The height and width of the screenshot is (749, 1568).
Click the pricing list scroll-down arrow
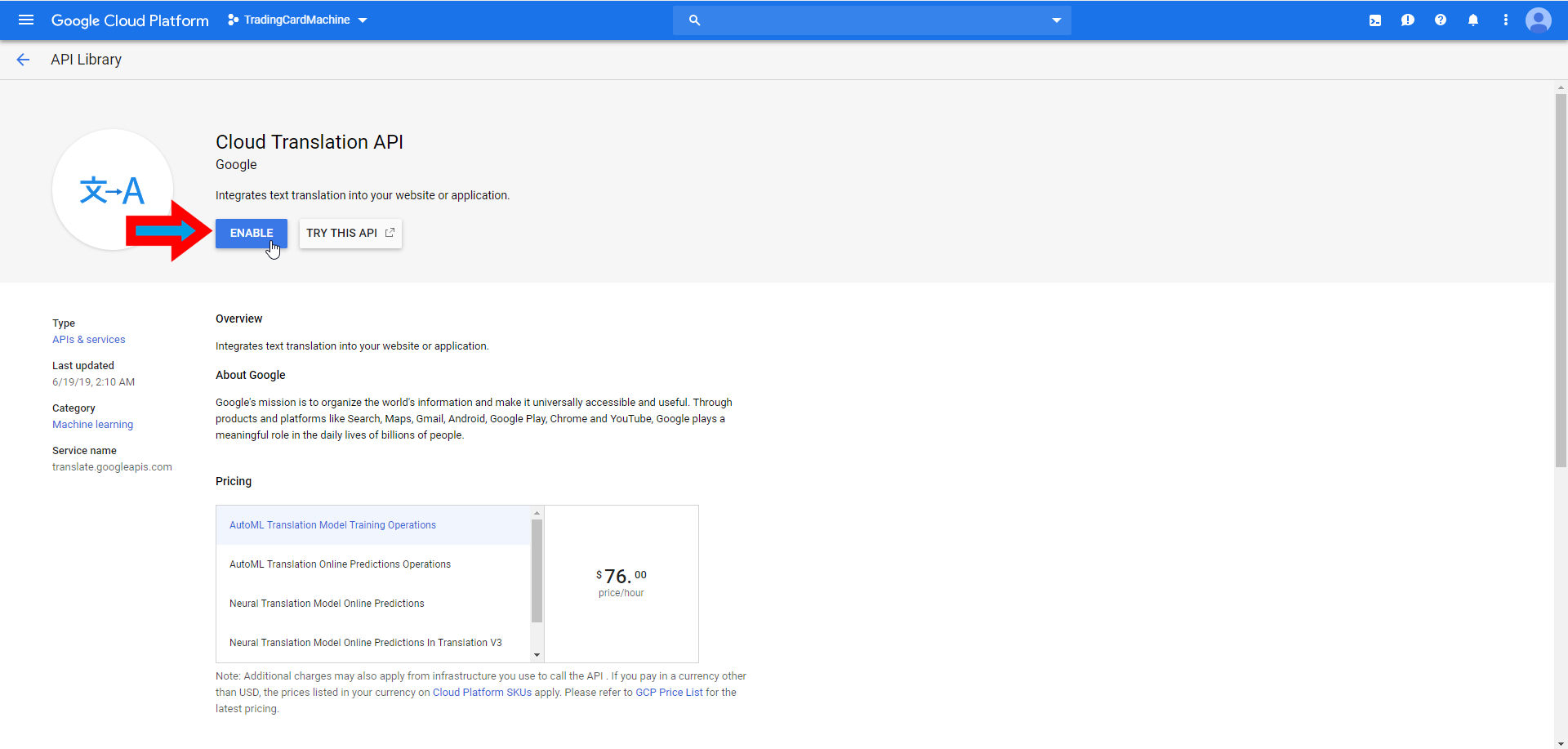point(537,655)
